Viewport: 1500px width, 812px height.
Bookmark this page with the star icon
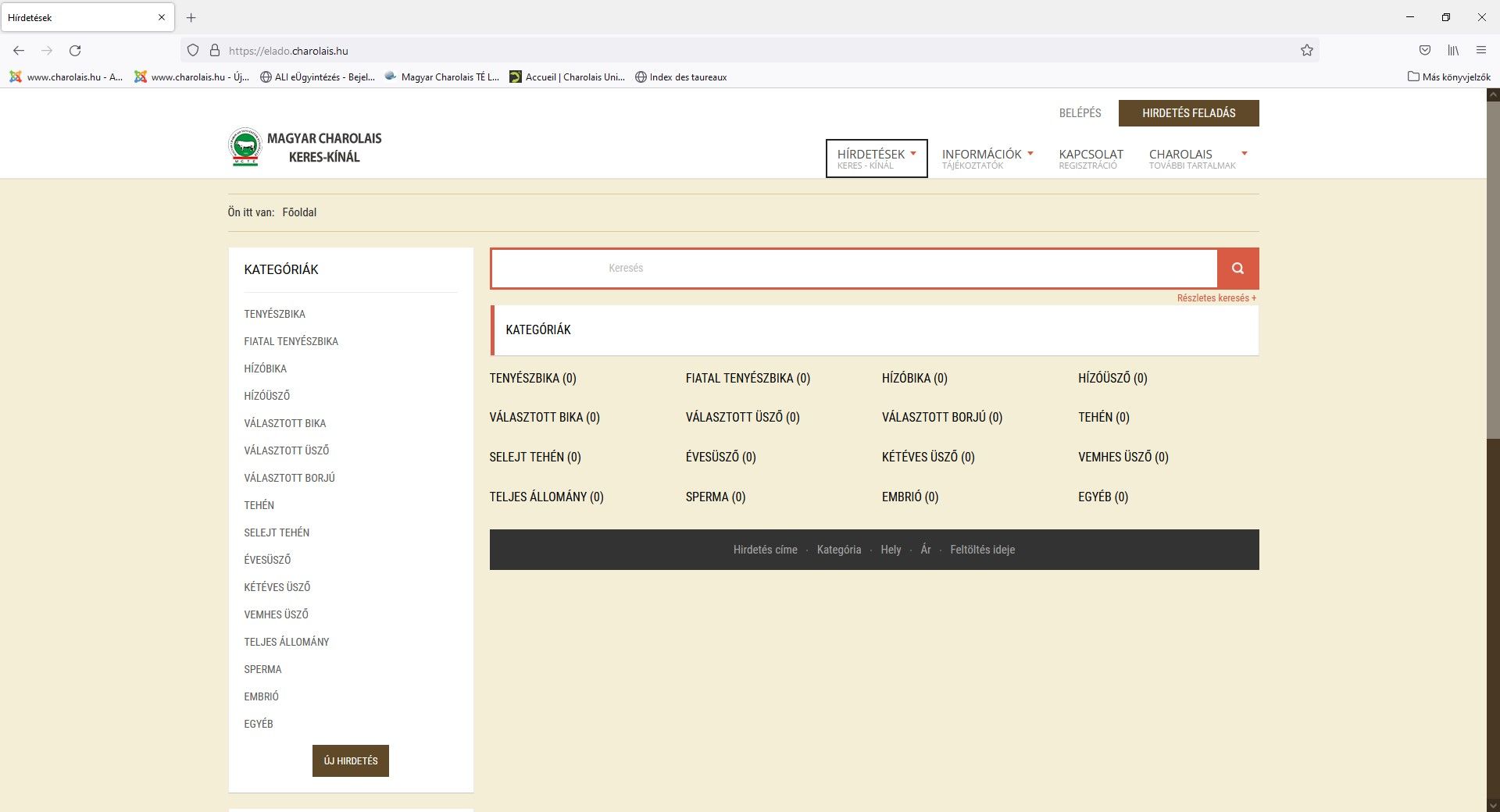pyautogui.click(x=1306, y=51)
